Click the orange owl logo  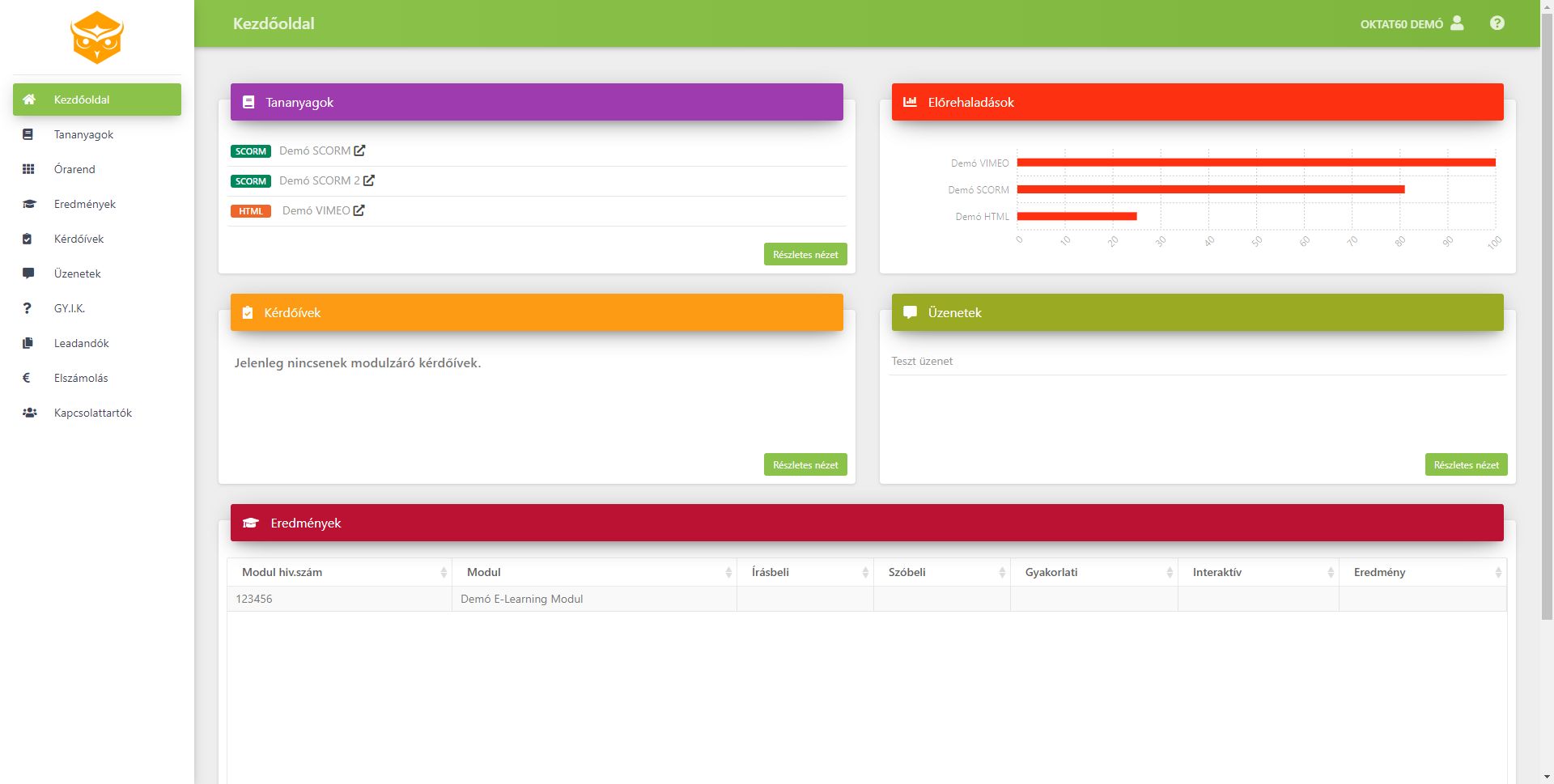tap(96, 38)
